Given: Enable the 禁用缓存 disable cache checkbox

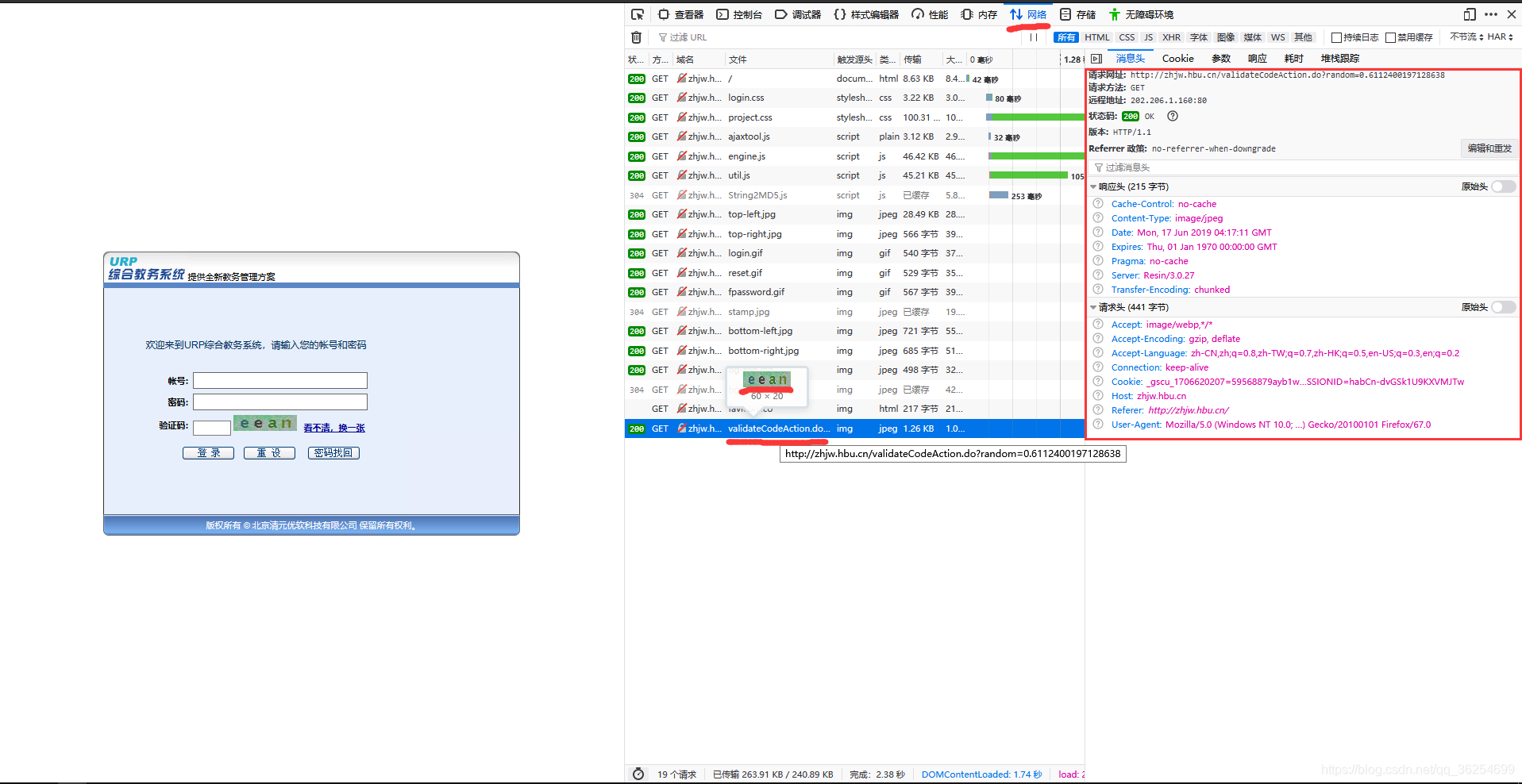Looking at the screenshot, I should [x=1390, y=37].
